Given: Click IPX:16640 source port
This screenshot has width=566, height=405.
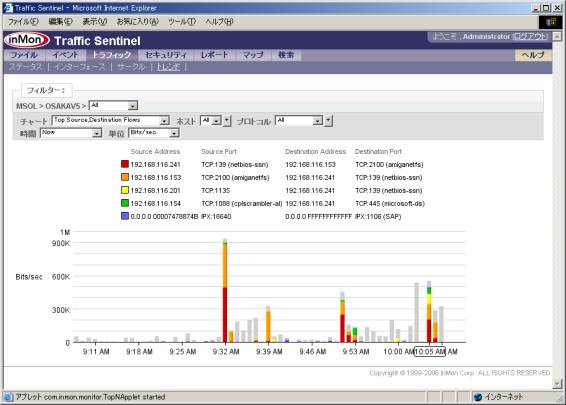Looking at the screenshot, I should [216, 217].
